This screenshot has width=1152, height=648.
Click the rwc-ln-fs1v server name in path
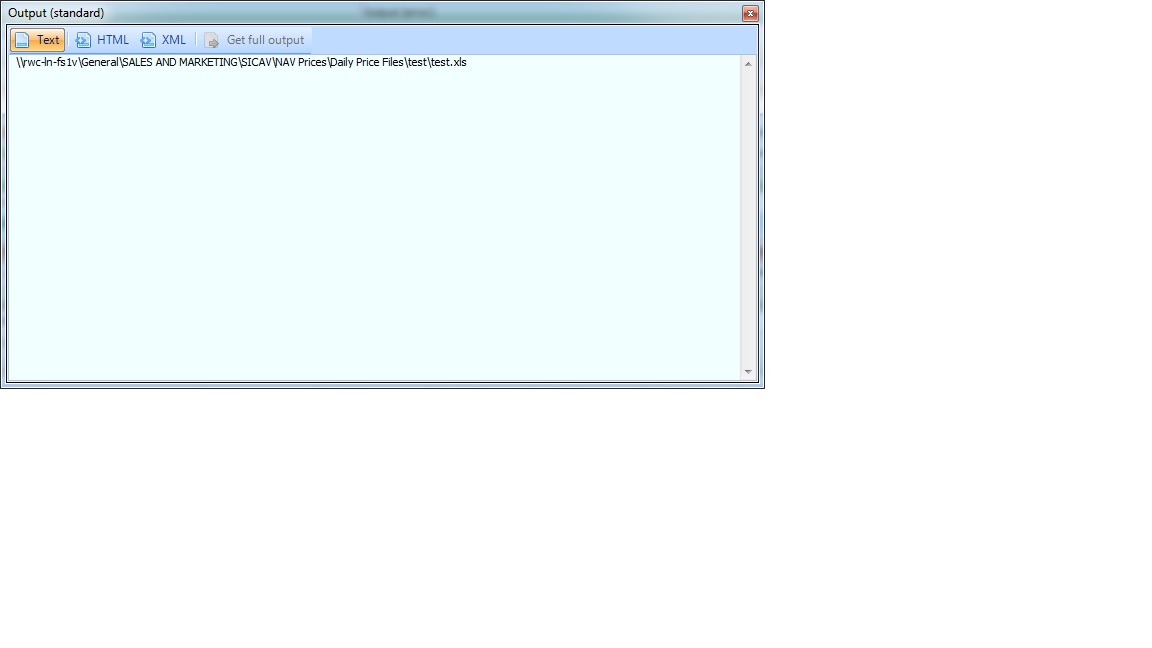click(50, 62)
